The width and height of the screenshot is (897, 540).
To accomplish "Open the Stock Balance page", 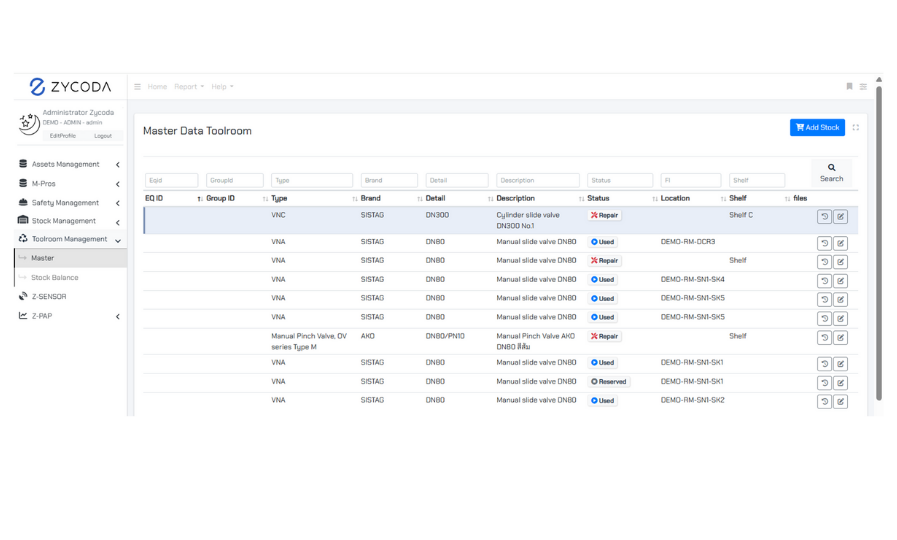I will tap(54, 278).
